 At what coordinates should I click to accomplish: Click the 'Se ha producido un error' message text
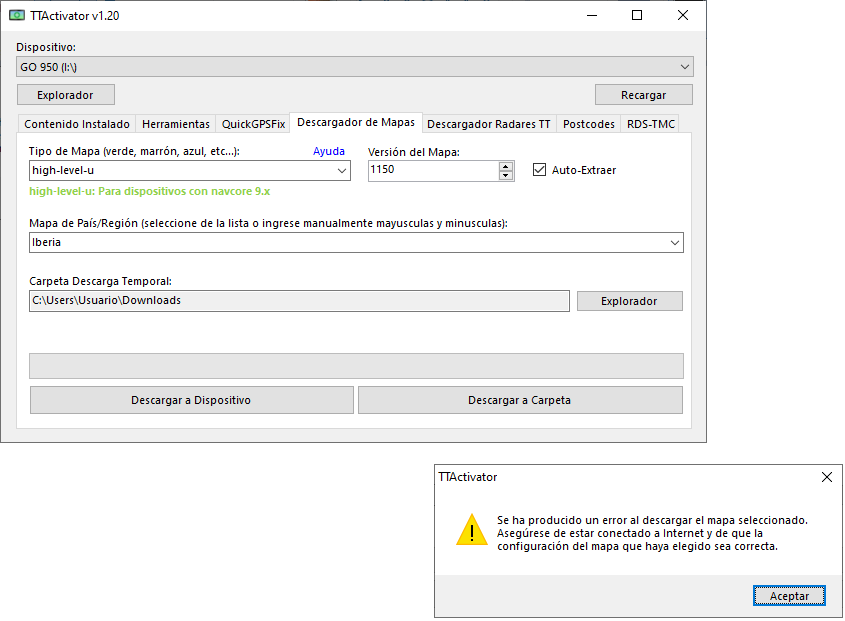(652, 533)
